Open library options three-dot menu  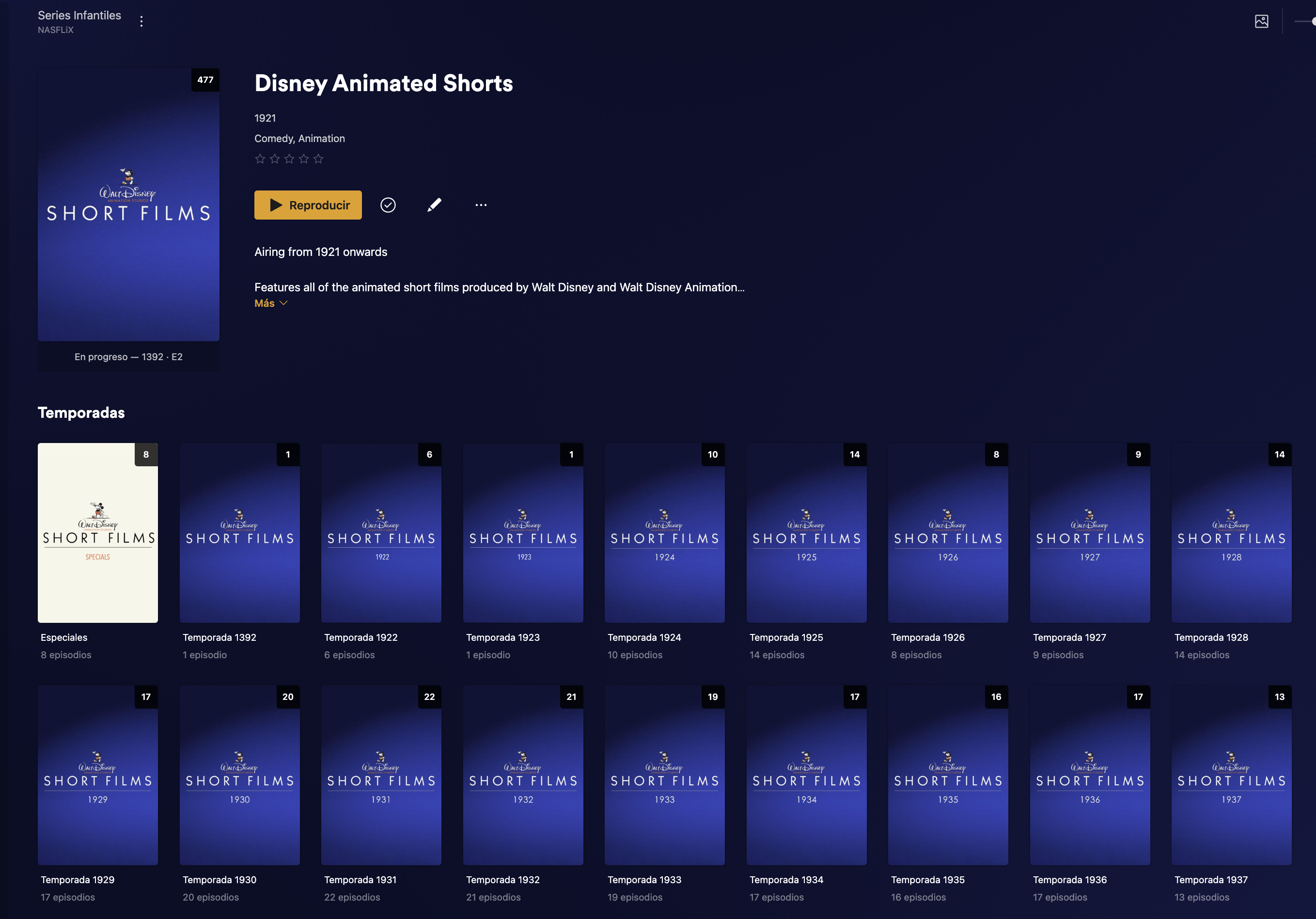coord(141,21)
